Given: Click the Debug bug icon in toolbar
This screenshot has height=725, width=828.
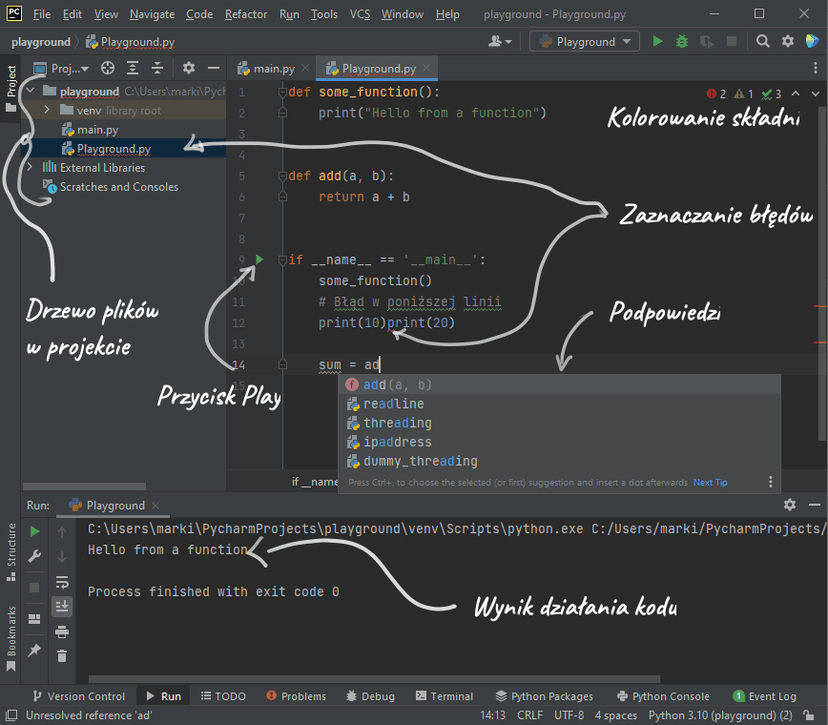Looking at the screenshot, I should [x=682, y=42].
